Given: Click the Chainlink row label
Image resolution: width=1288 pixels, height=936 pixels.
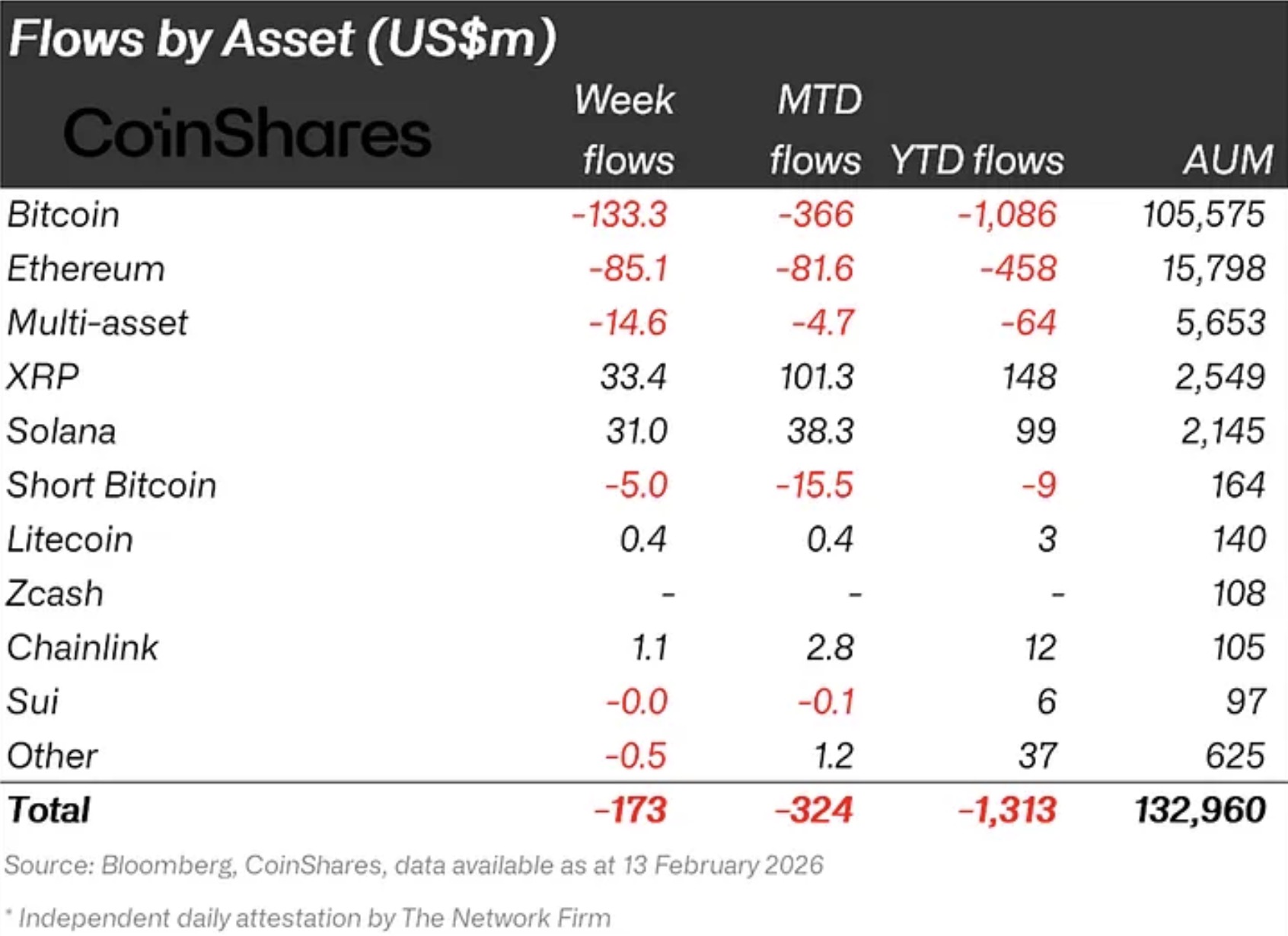Looking at the screenshot, I should pyautogui.click(x=83, y=648).
